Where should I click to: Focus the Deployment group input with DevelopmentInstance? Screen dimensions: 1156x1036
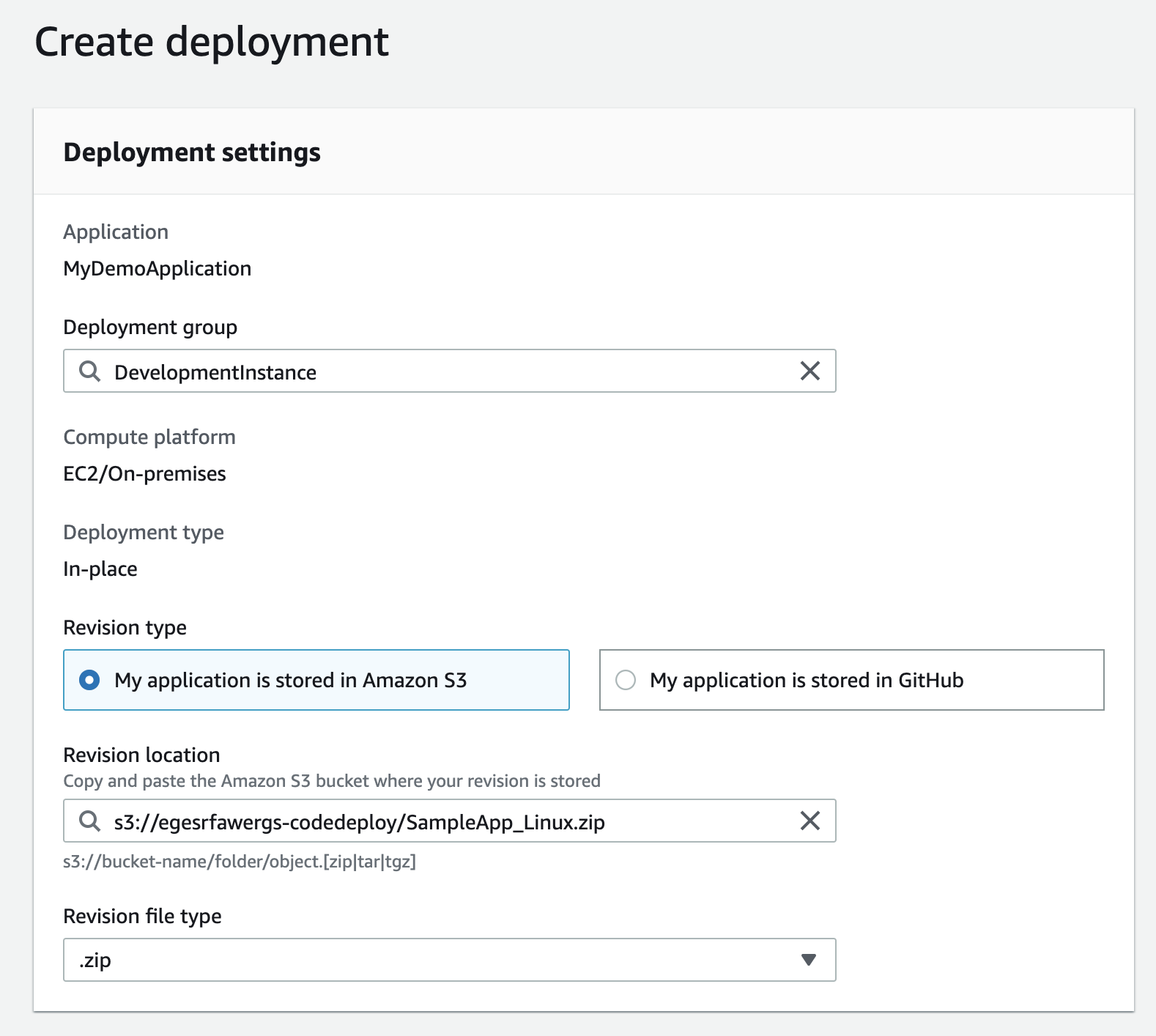450,371
